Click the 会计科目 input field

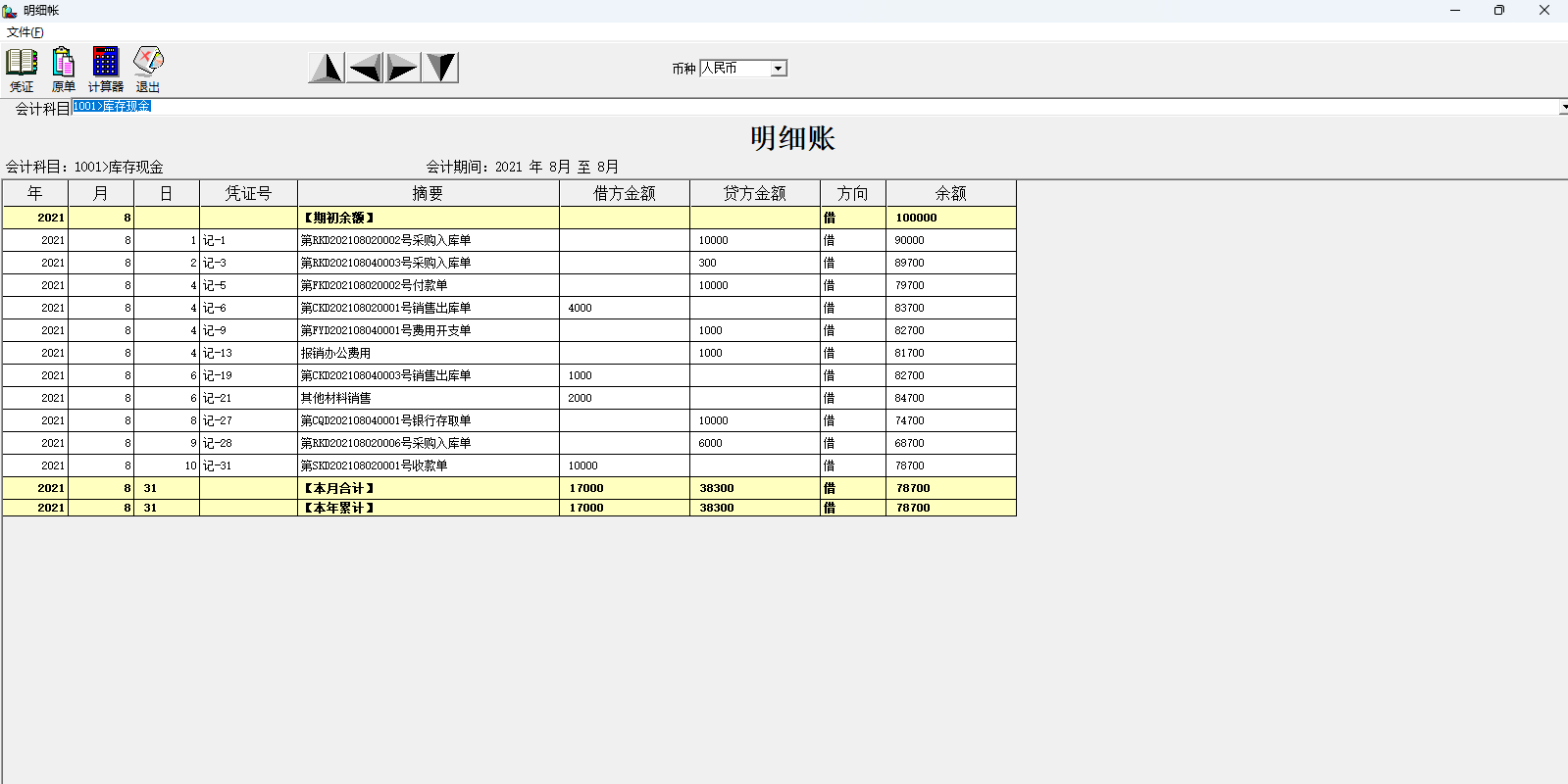(x=784, y=107)
